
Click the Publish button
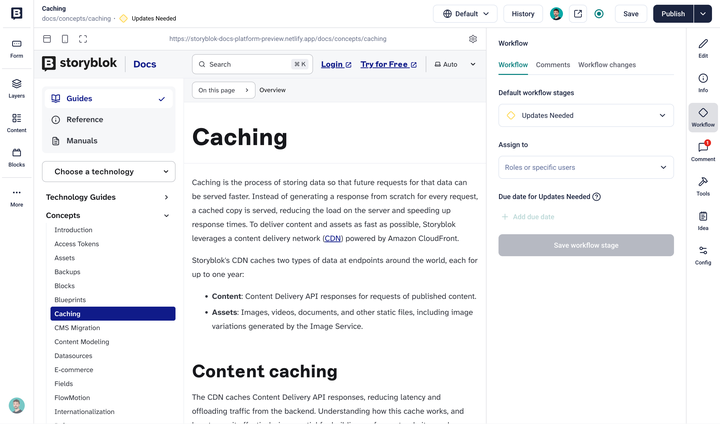click(673, 14)
